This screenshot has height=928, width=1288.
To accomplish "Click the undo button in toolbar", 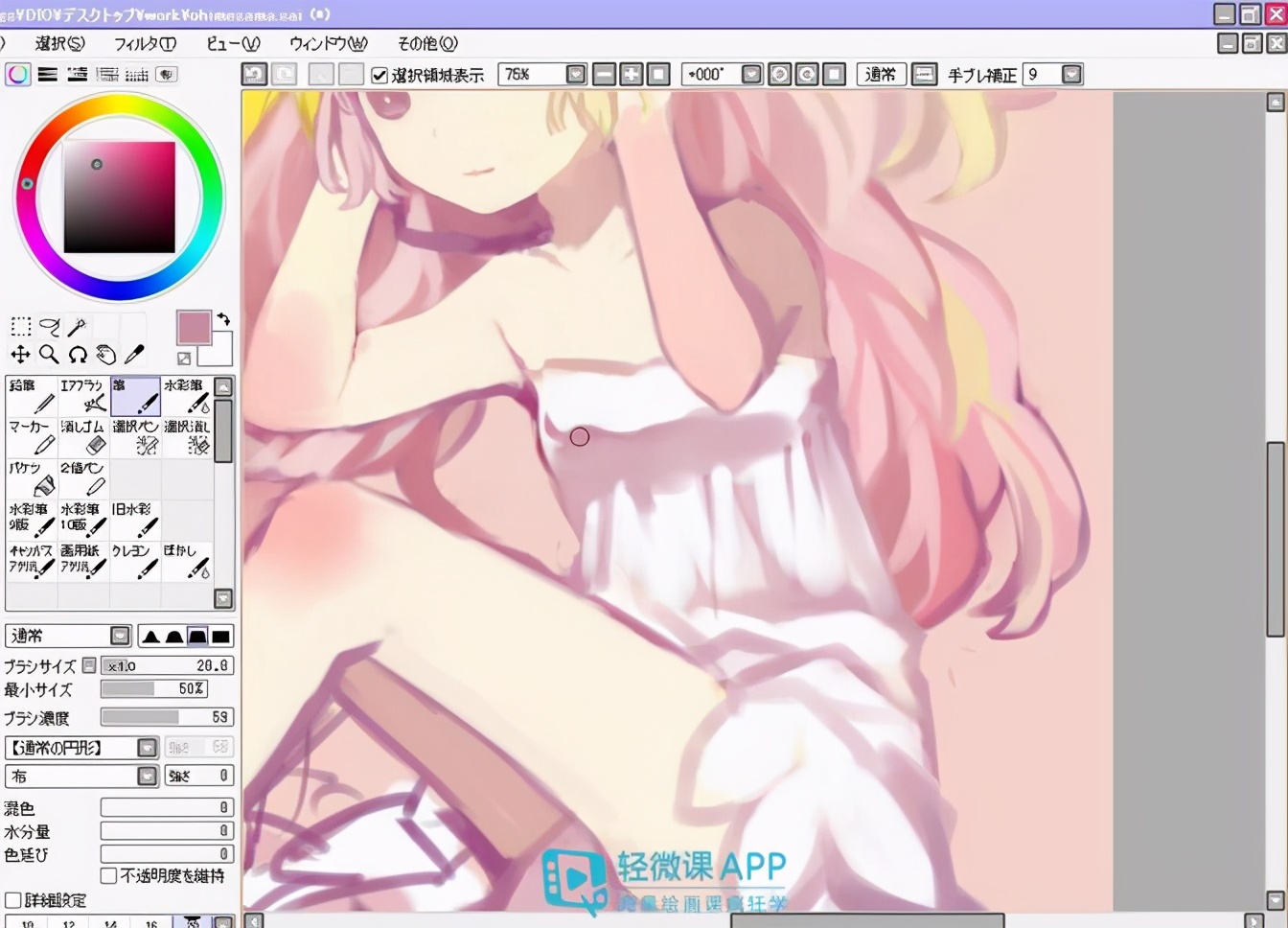I will point(254,74).
